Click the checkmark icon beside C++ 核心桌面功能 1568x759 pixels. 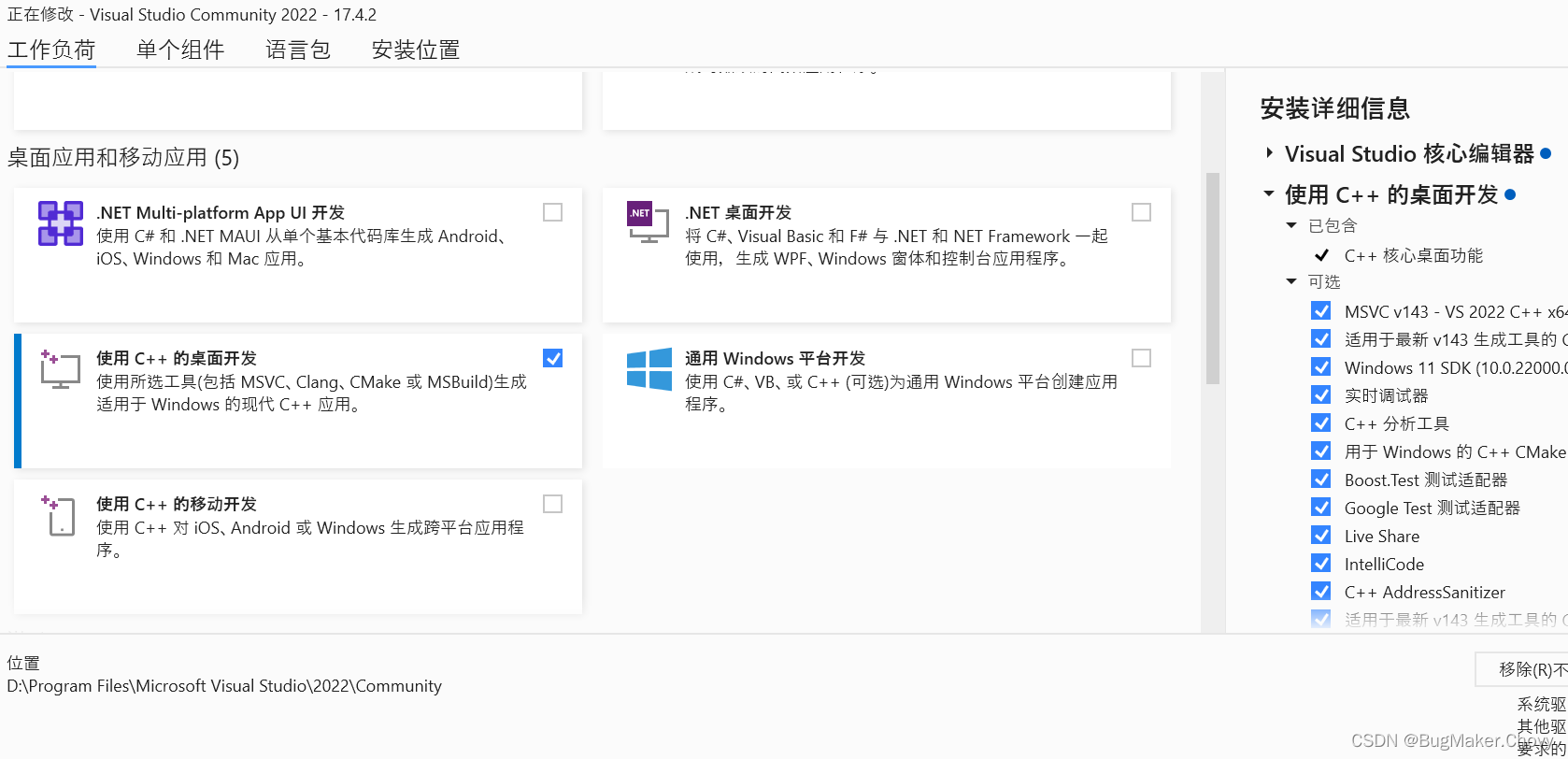pyautogui.click(x=1321, y=255)
